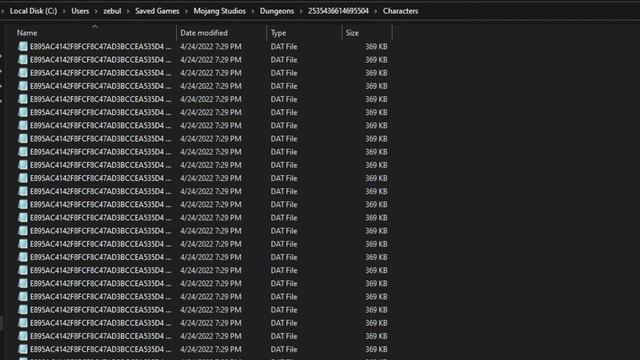Expand the chevron after zebul breadcrumb

128,11
